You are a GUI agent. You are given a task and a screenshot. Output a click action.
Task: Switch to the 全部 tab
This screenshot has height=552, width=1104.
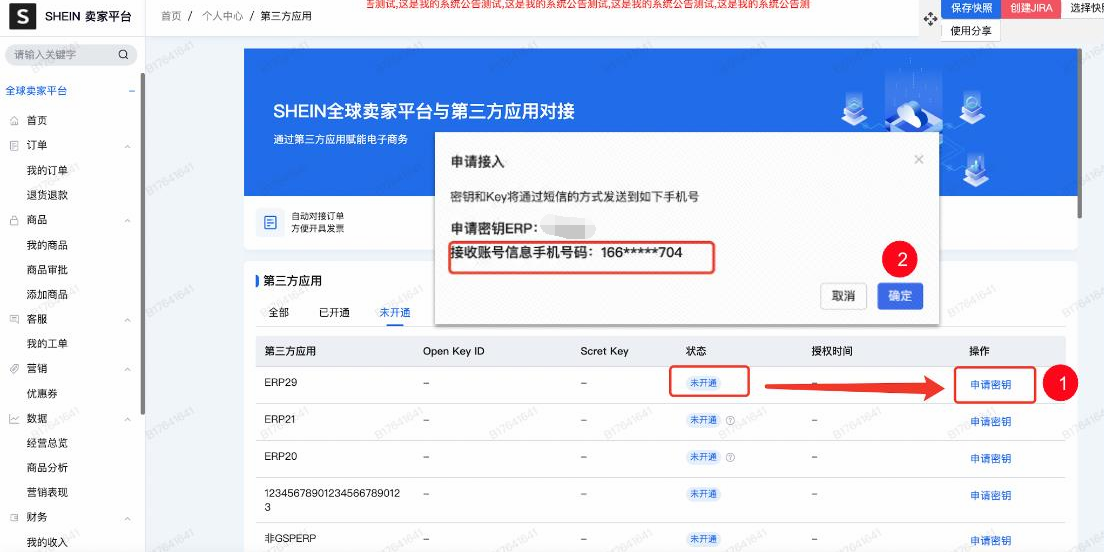click(x=279, y=313)
